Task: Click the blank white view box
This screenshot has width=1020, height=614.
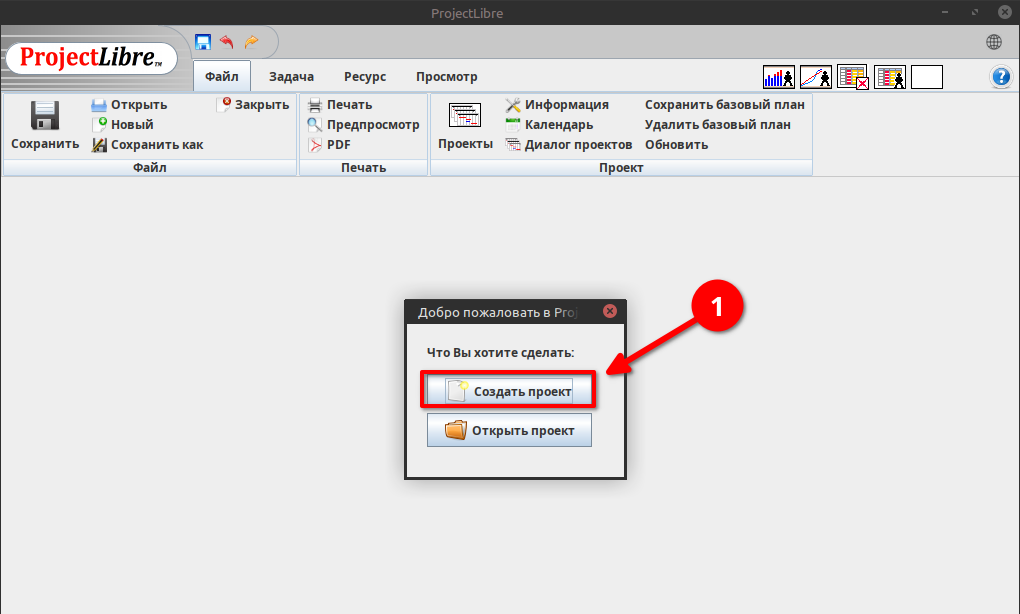Action: tap(927, 77)
